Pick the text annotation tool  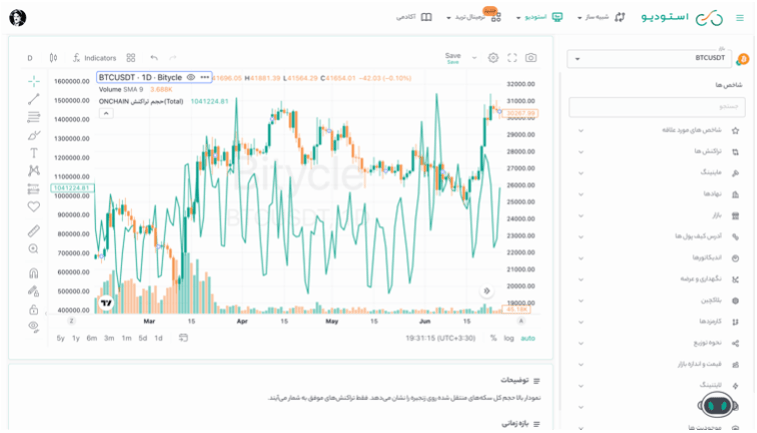34,153
